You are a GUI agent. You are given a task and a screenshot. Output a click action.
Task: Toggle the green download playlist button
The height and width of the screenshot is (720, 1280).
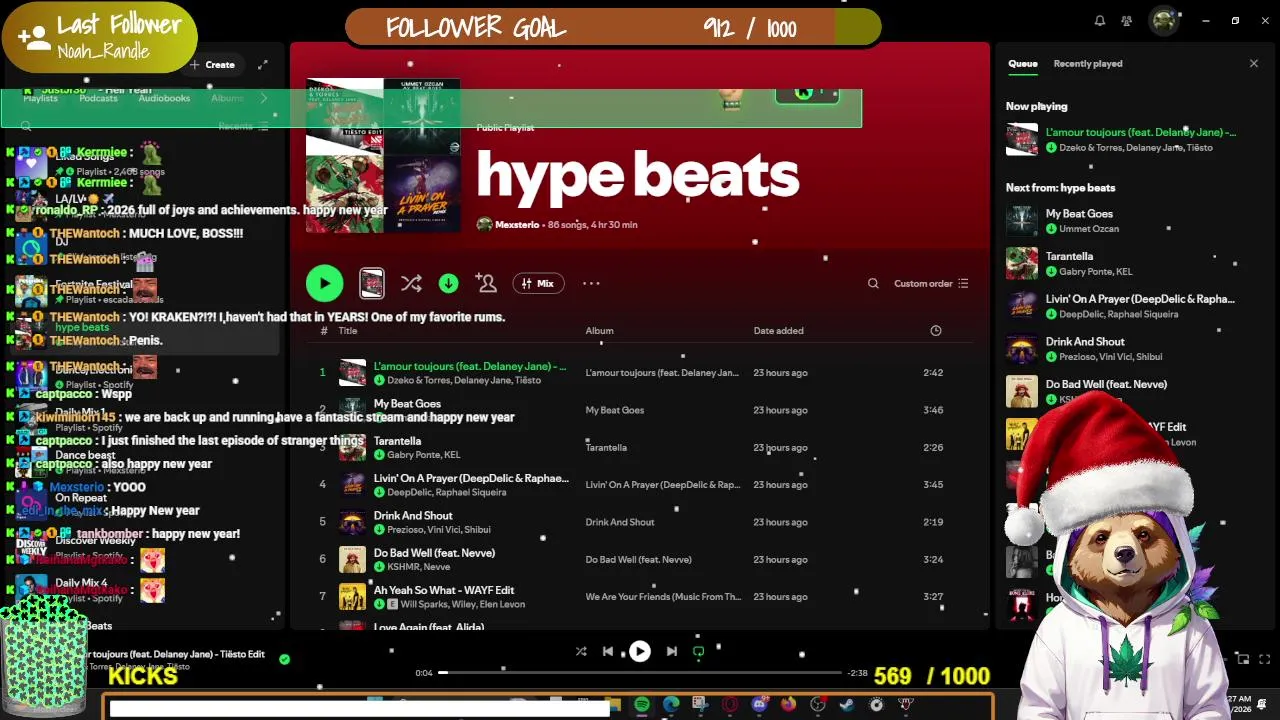pyautogui.click(x=448, y=284)
